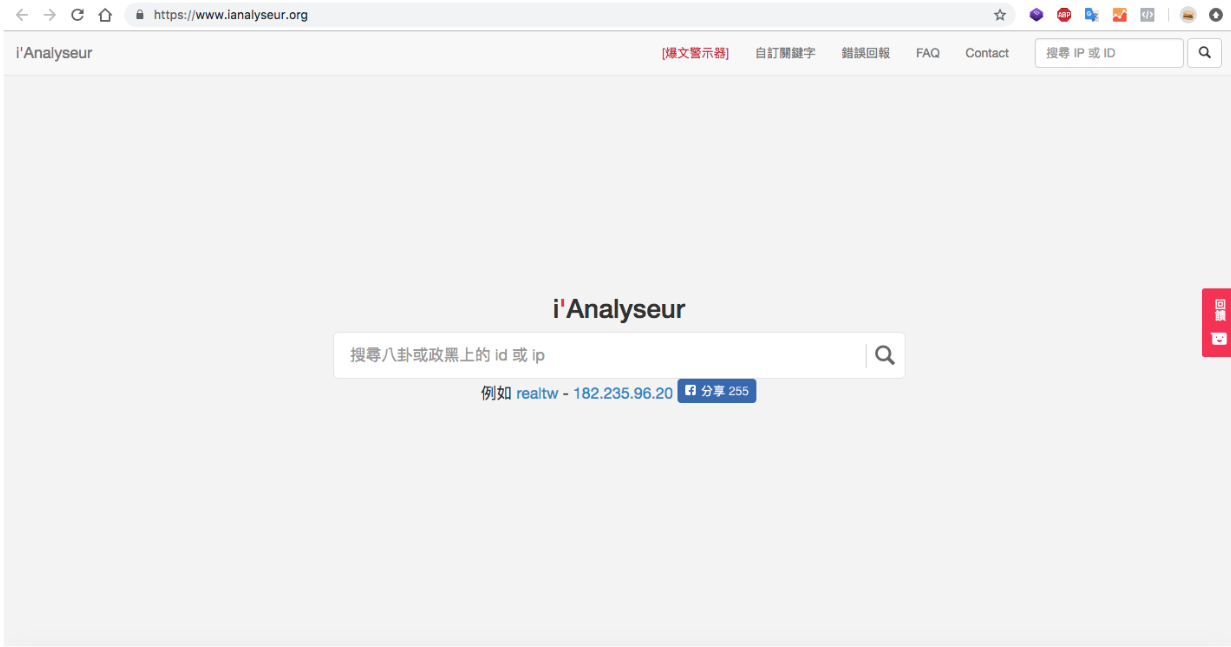Open the browser home page icon
Image resolution: width=1231 pixels, height=647 pixels.
click(x=105, y=15)
